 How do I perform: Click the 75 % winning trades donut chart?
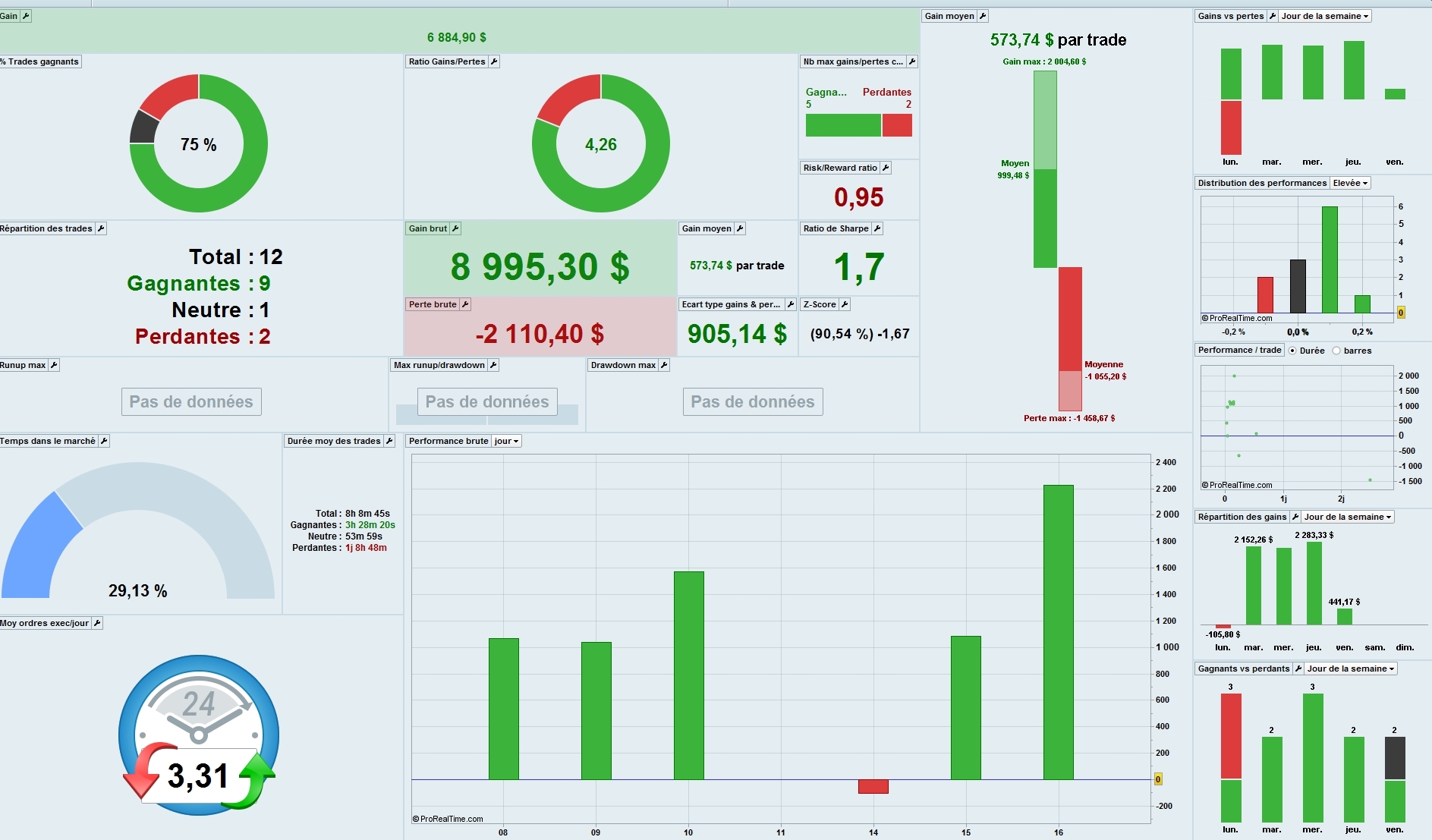tap(199, 143)
